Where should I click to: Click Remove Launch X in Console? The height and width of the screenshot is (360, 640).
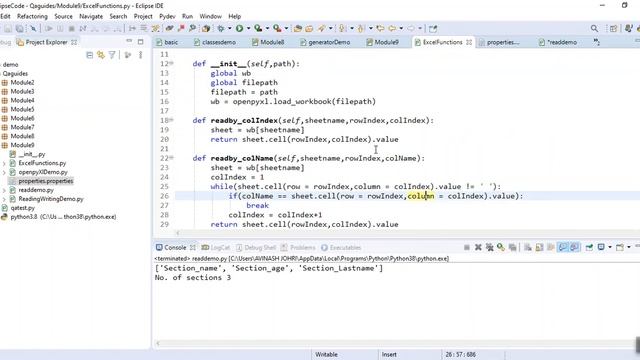click(x=478, y=247)
